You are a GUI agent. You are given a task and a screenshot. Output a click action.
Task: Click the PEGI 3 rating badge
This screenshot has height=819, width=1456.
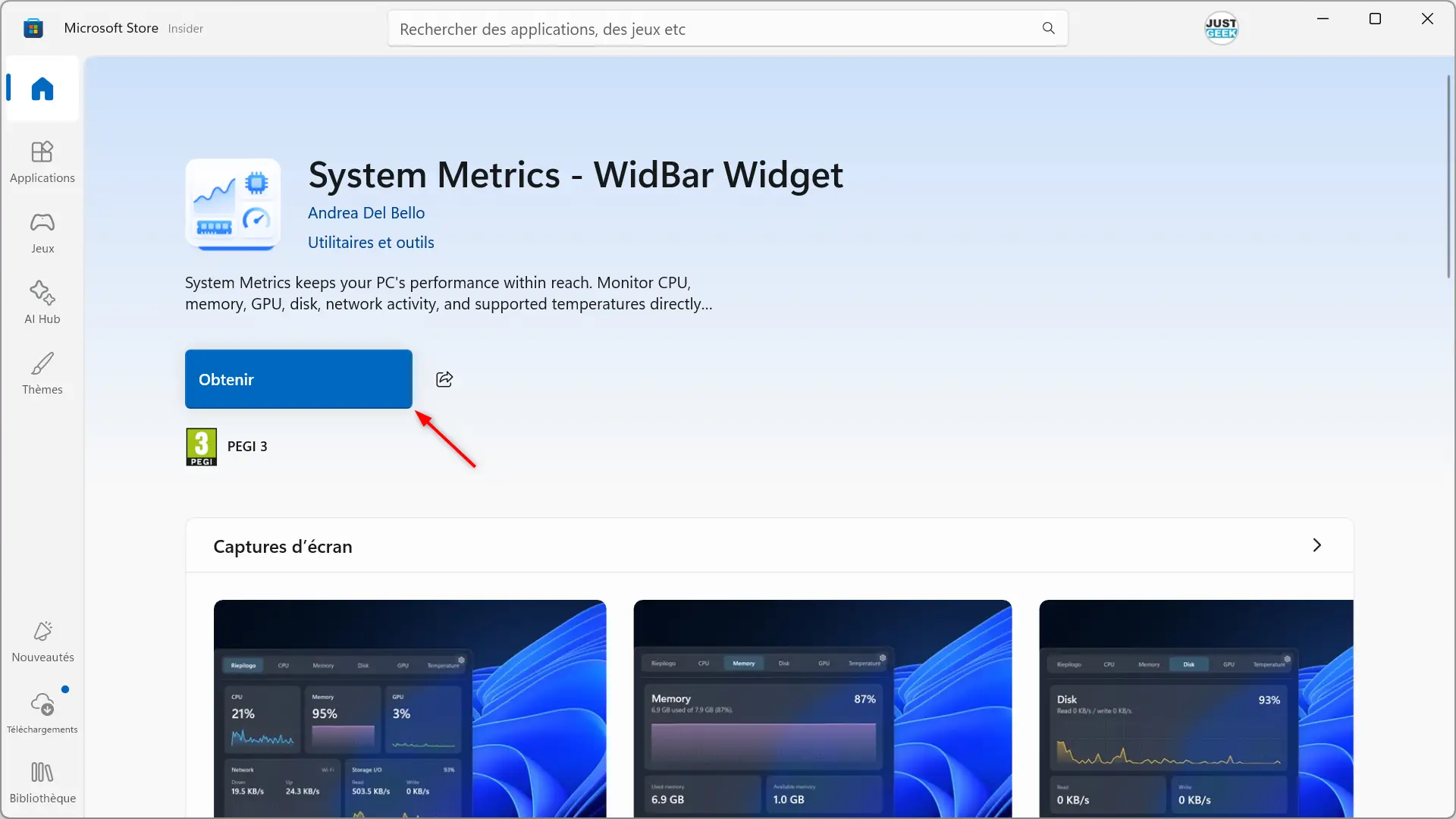click(x=201, y=447)
